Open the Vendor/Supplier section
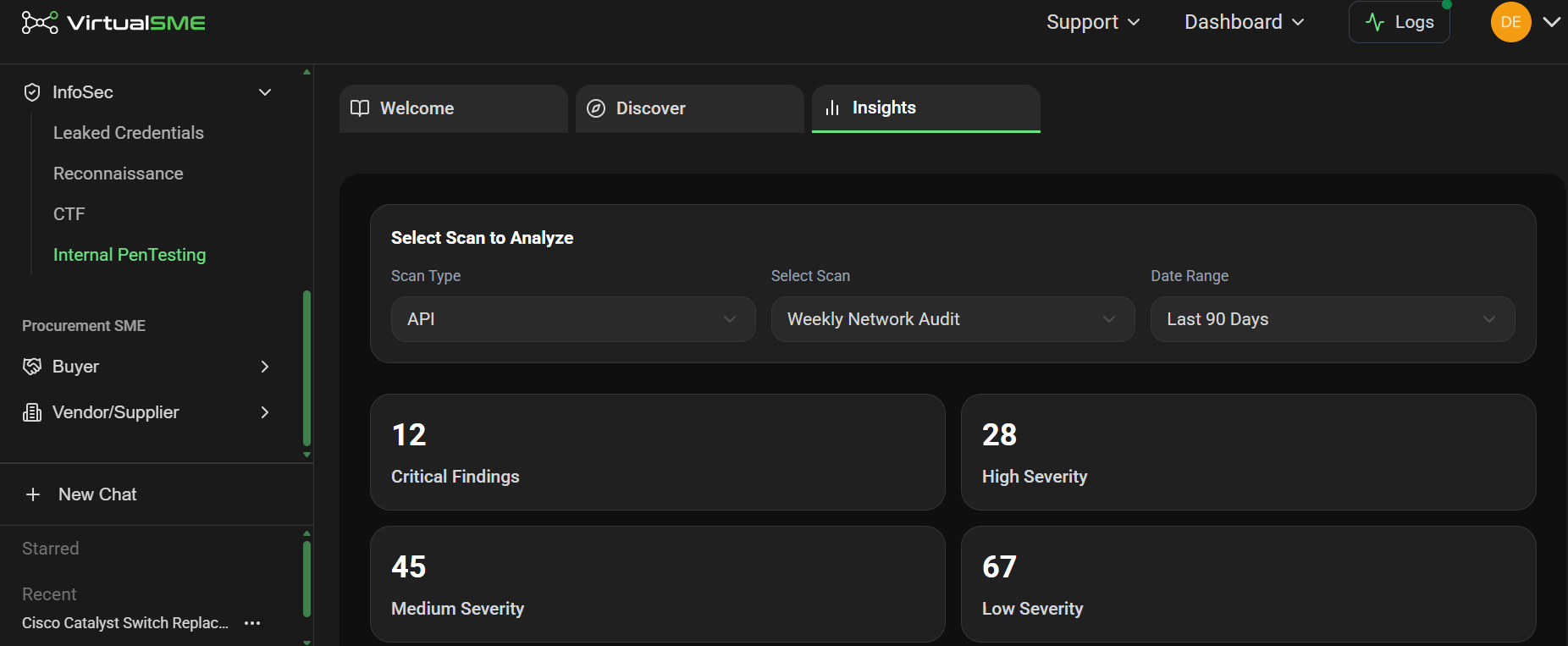1568x646 pixels. (147, 412)
